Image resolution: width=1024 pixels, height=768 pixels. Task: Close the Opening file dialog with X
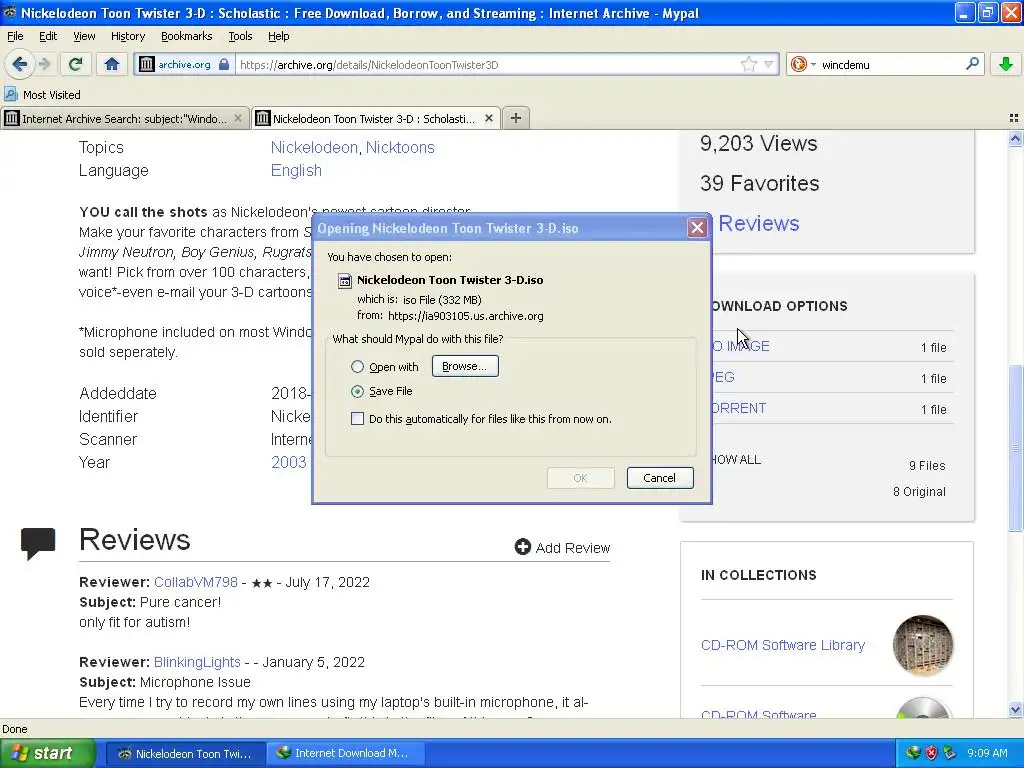[x=697, y=227]
